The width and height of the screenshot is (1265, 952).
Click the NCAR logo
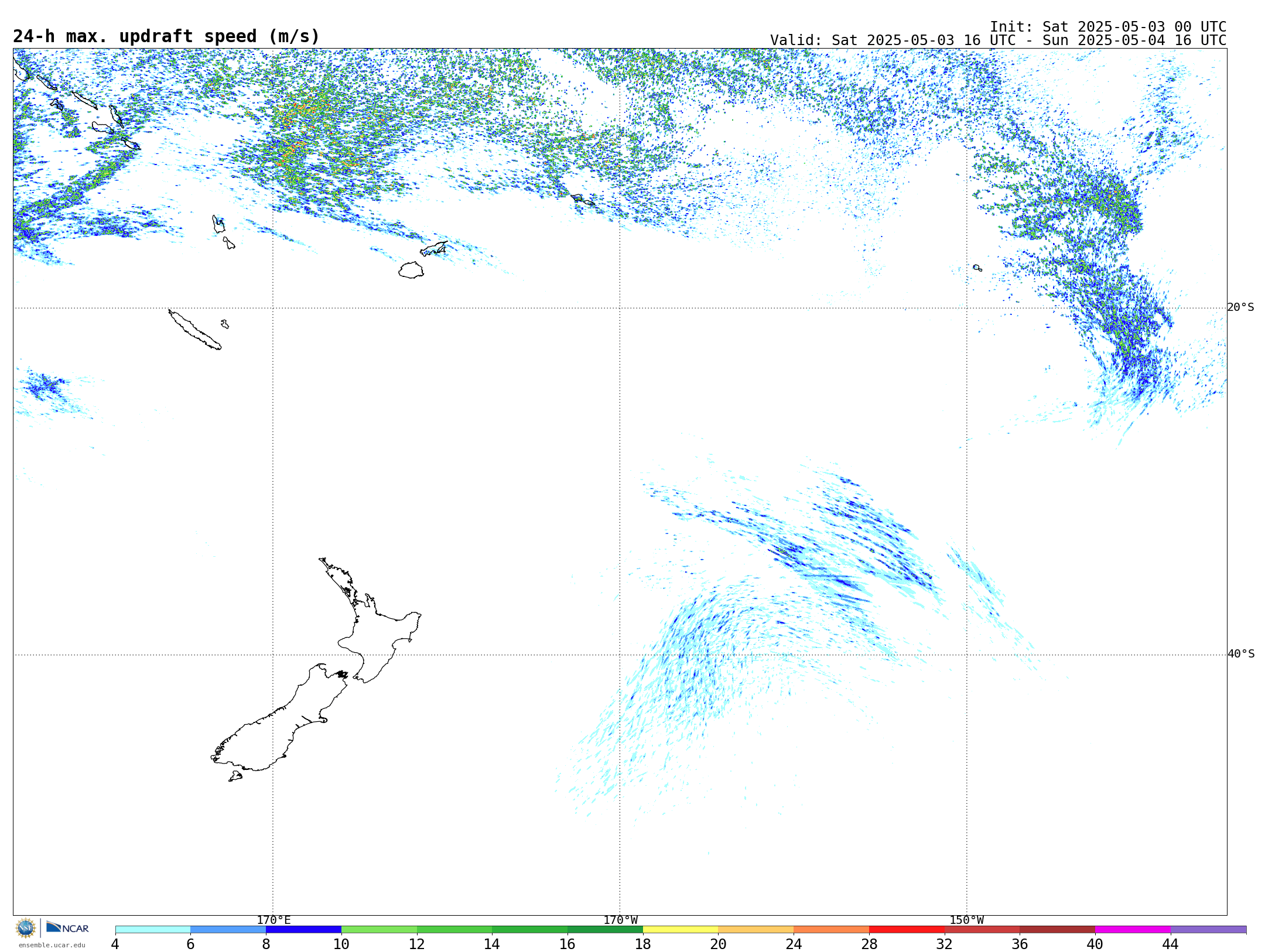point(67,927)
